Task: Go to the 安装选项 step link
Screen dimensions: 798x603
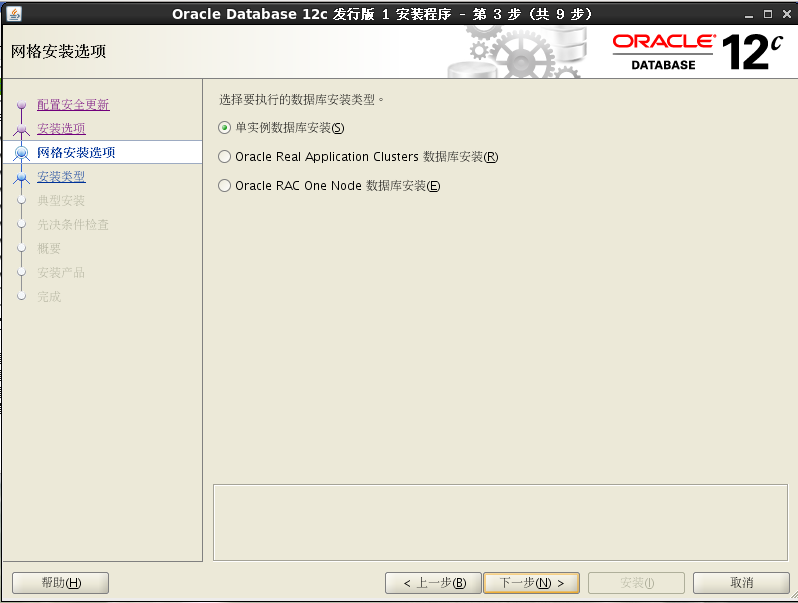Action: coord(61,128)
